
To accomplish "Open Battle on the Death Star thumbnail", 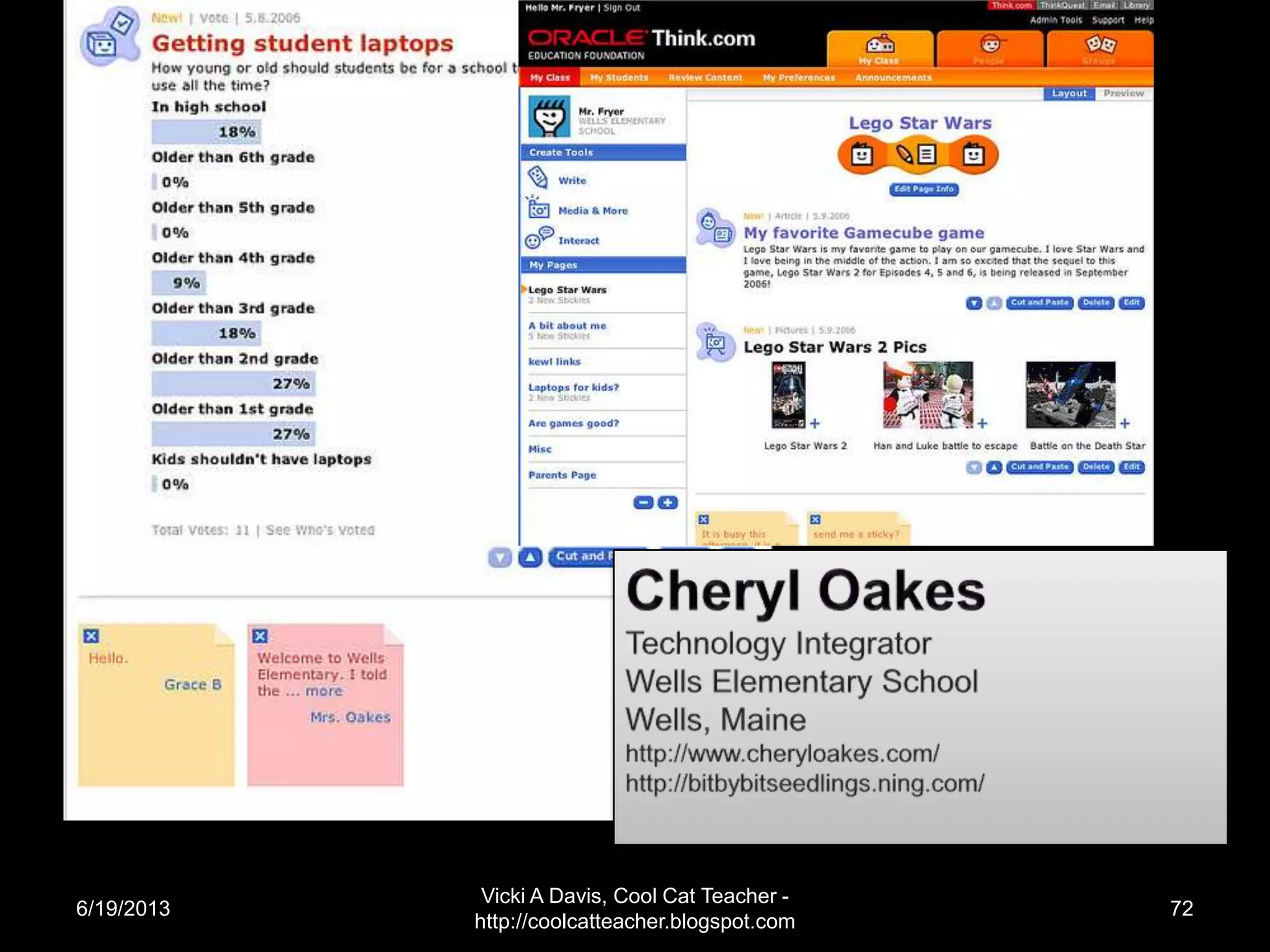I will click(1070, 395).
